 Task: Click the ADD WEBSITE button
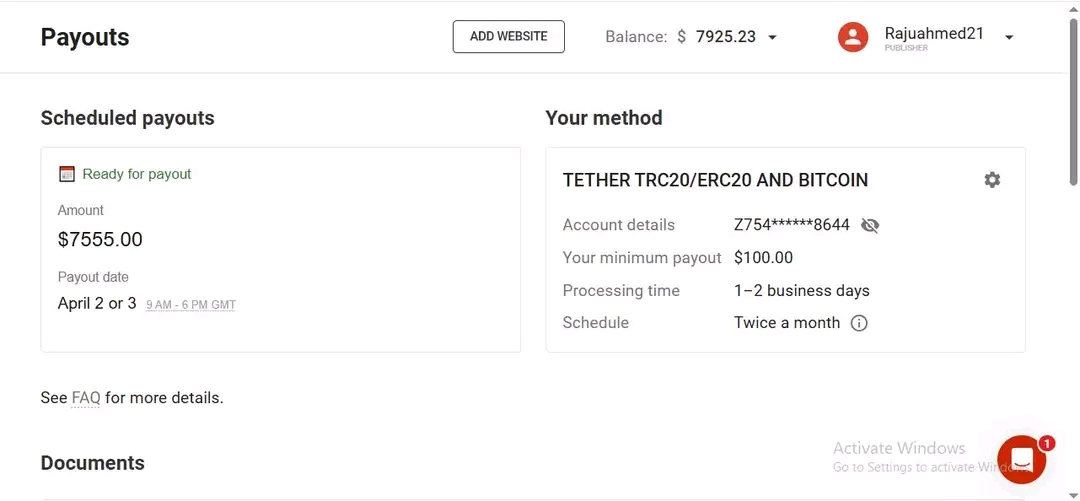(x=508, y=37)
